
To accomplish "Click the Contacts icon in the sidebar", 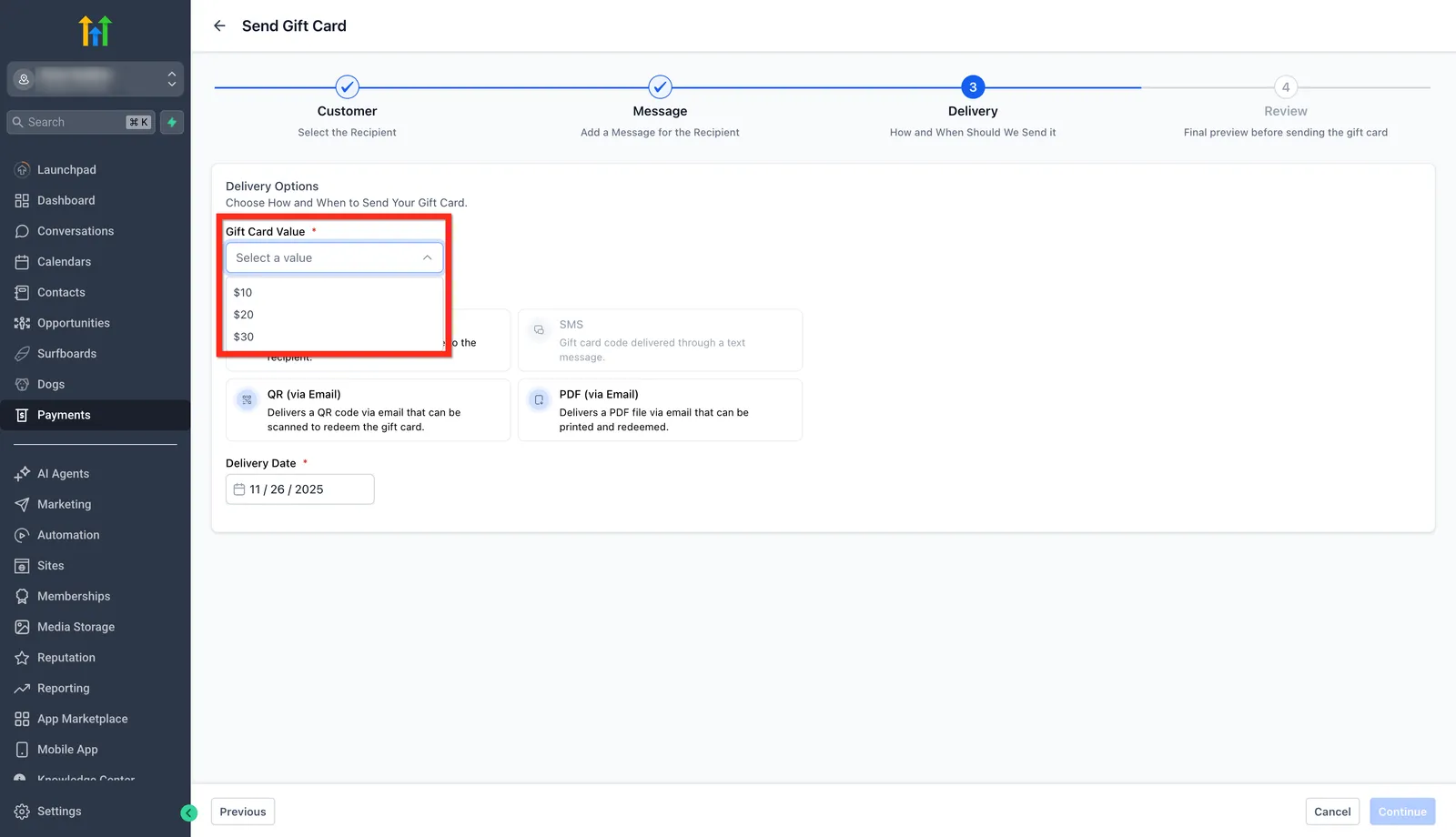I will point(22,292).
